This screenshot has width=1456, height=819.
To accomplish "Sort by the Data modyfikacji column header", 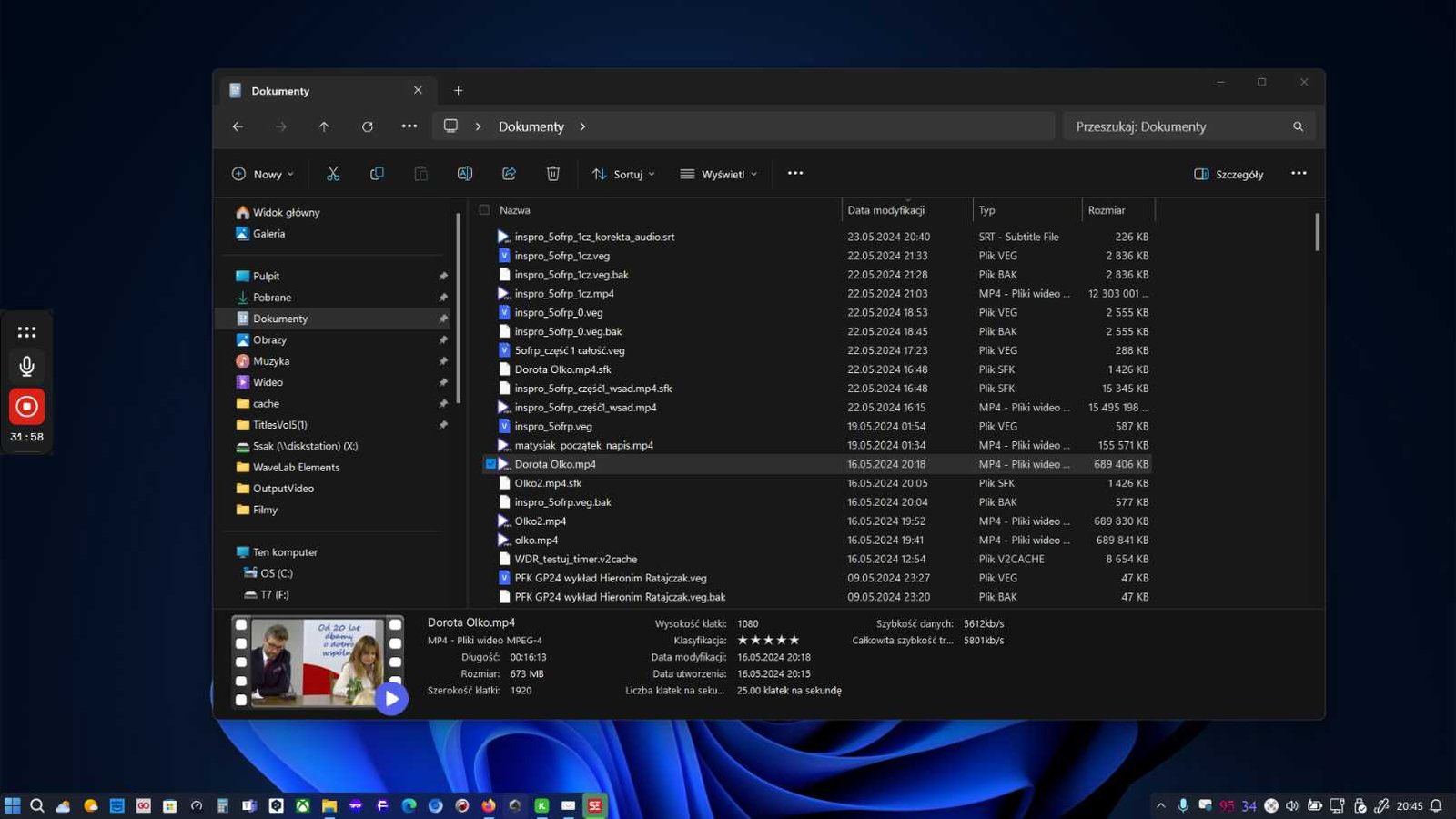I will (x=906, y=210).
